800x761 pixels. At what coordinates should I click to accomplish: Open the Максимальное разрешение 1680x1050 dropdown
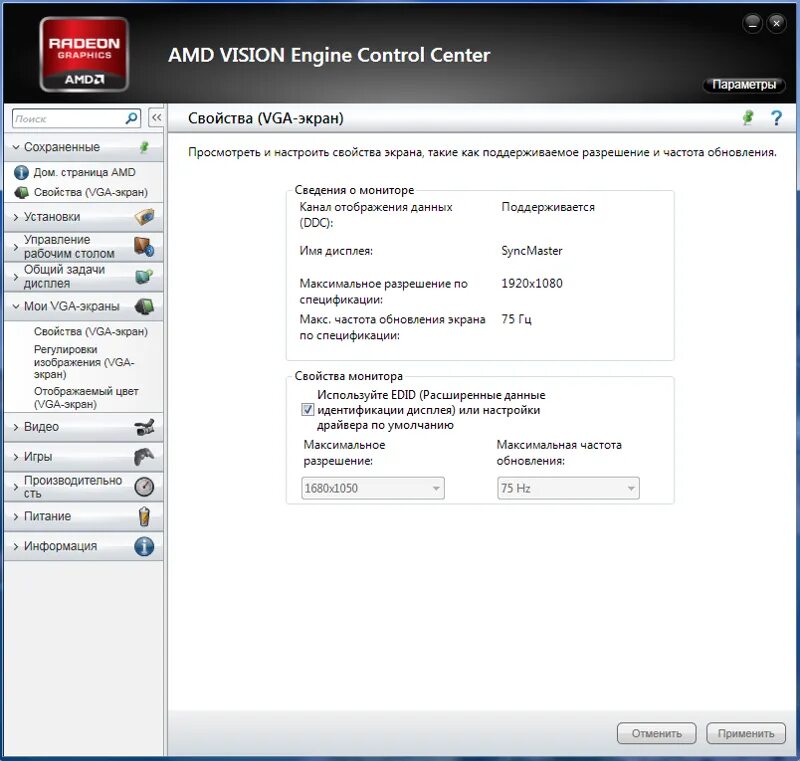[373, 488]
